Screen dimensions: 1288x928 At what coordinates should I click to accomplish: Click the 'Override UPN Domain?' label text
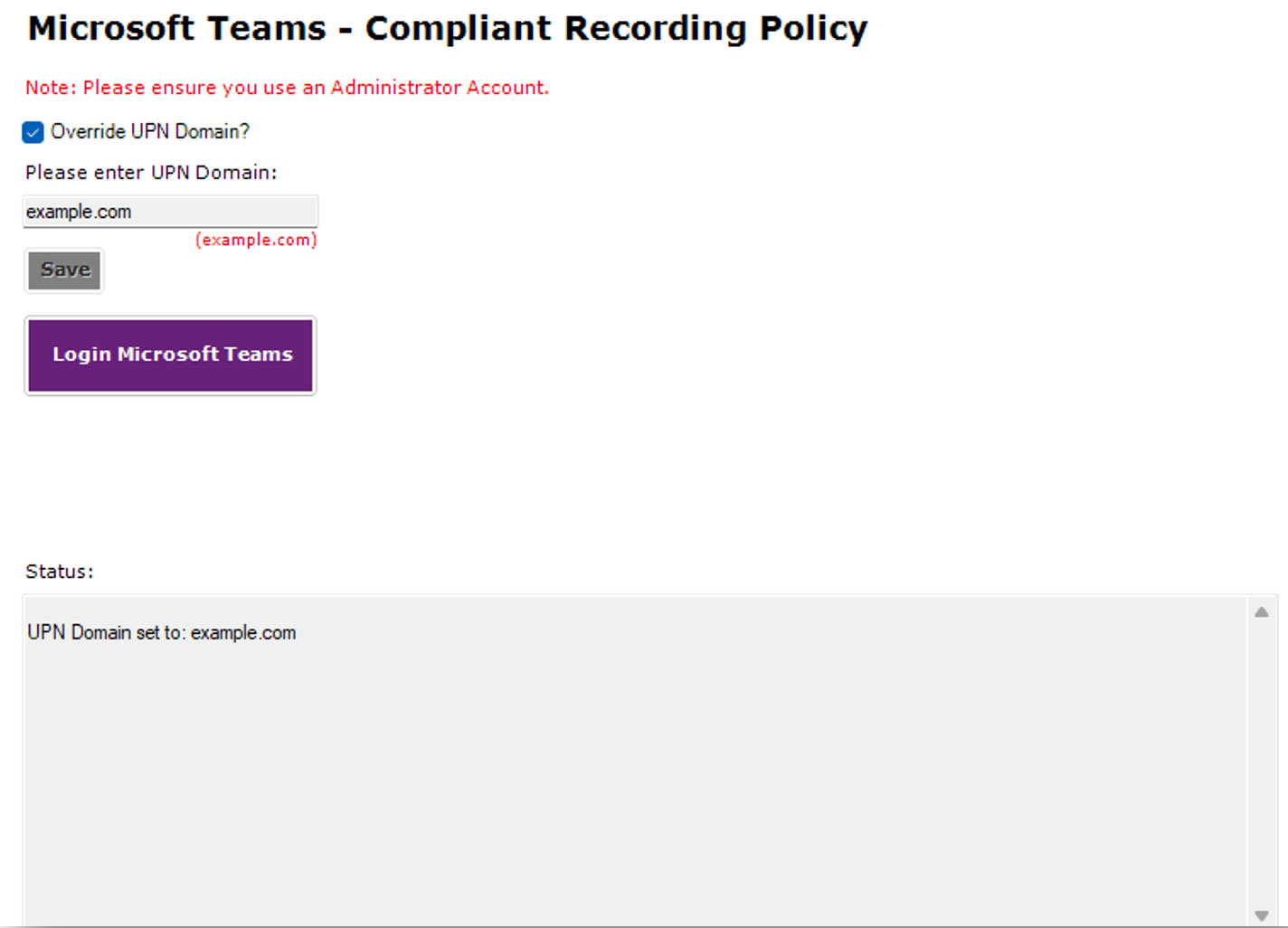(x=150, y=132)
